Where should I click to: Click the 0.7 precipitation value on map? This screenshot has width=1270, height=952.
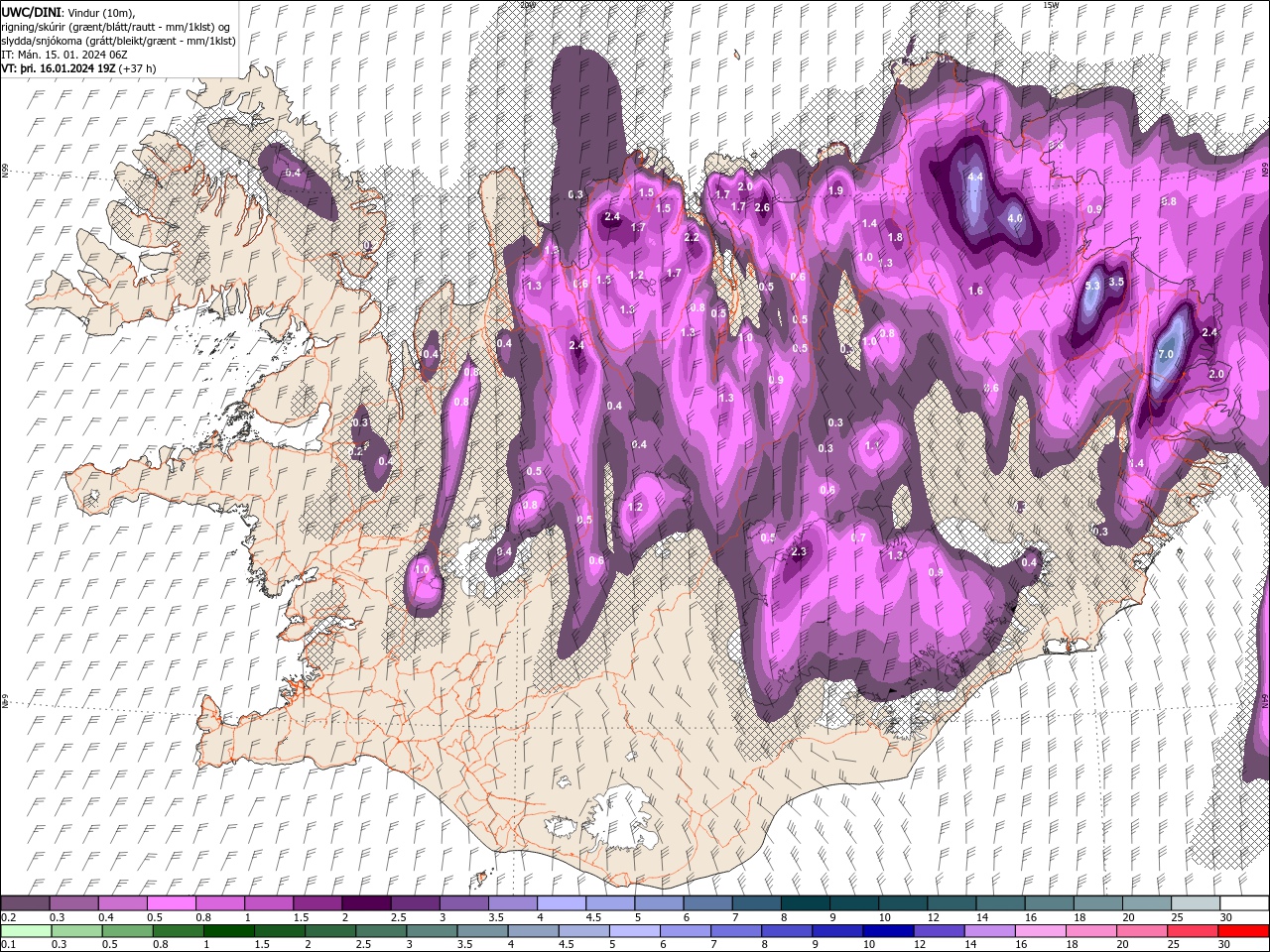pyautogui.click(x=859, y=537)
